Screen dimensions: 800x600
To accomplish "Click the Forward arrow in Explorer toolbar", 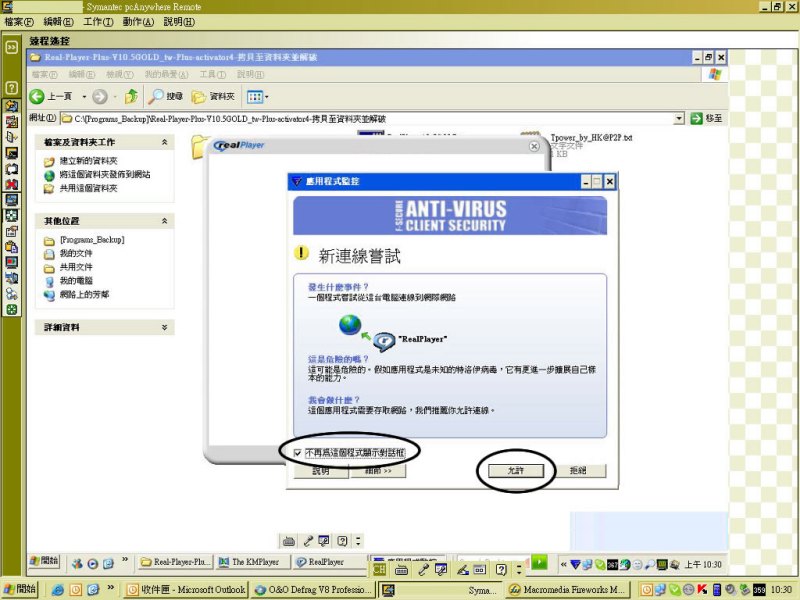I will pyautogui.click(x=100, y=96).
